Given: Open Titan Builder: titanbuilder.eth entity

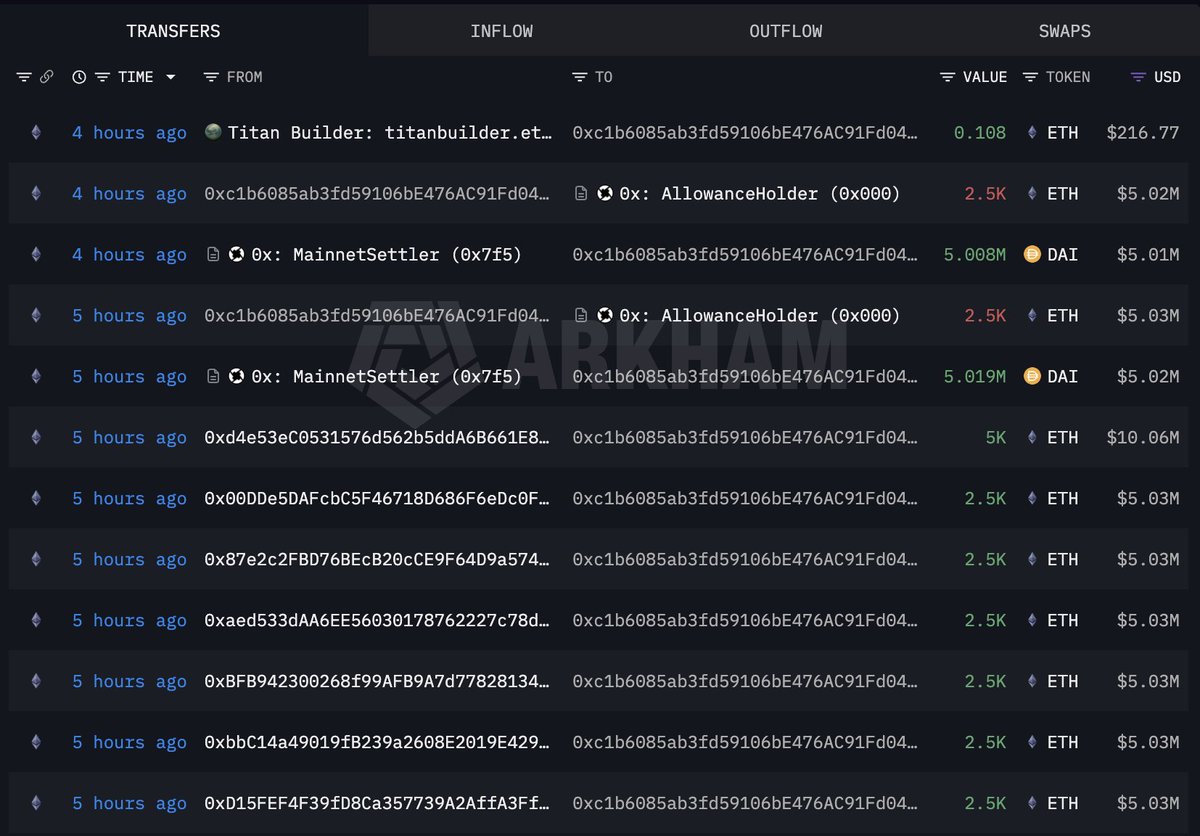Looking at the screenshot, I should point(390,133).
